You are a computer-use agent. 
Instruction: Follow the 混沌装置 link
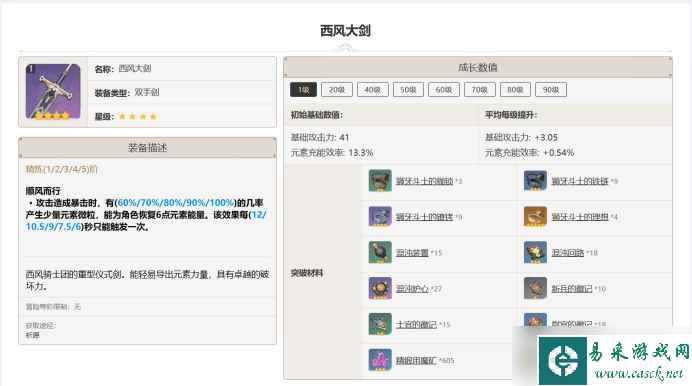point(412,253)
